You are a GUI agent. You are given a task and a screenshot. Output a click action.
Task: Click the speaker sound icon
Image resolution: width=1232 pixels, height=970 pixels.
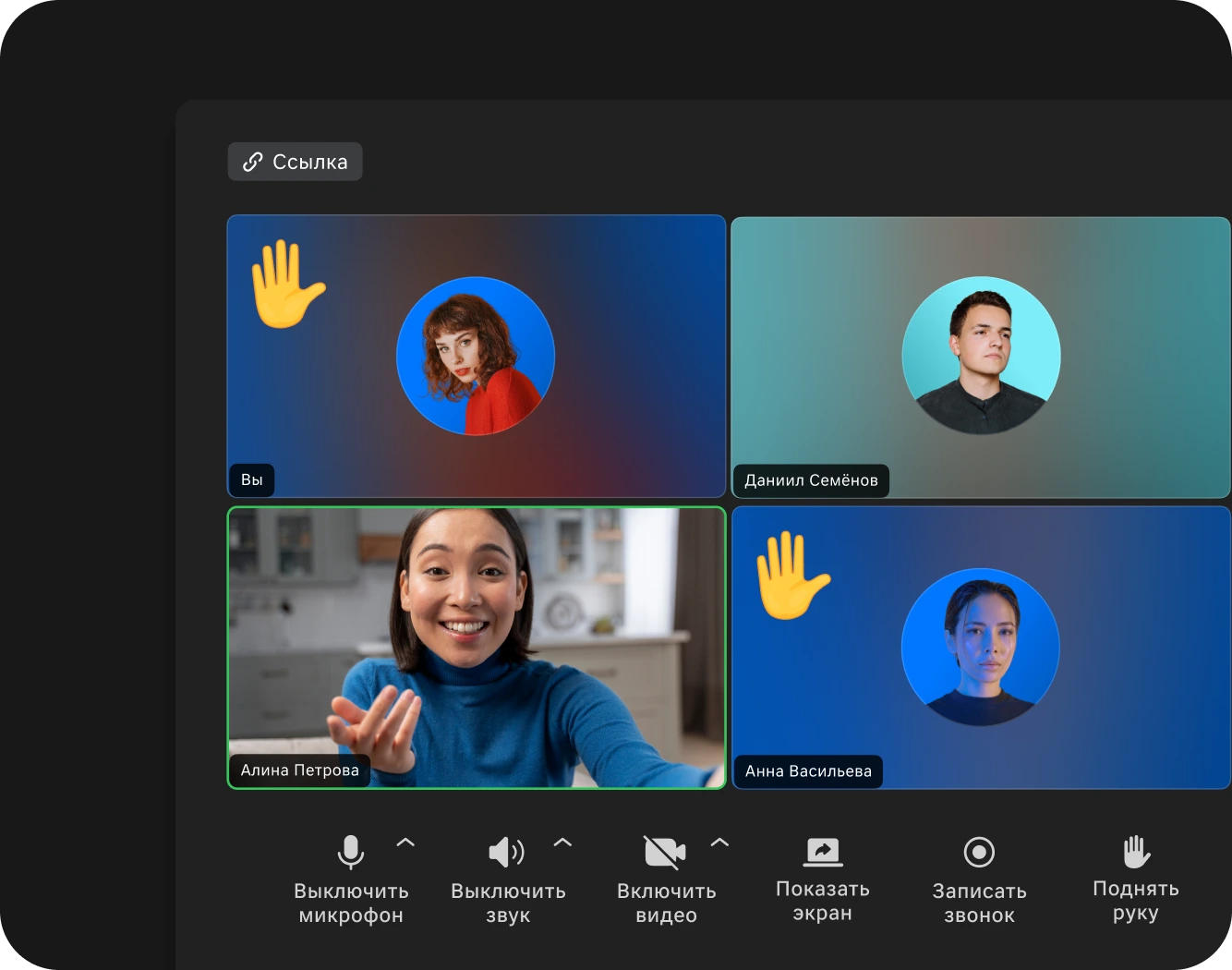click(x=506, y=852)
